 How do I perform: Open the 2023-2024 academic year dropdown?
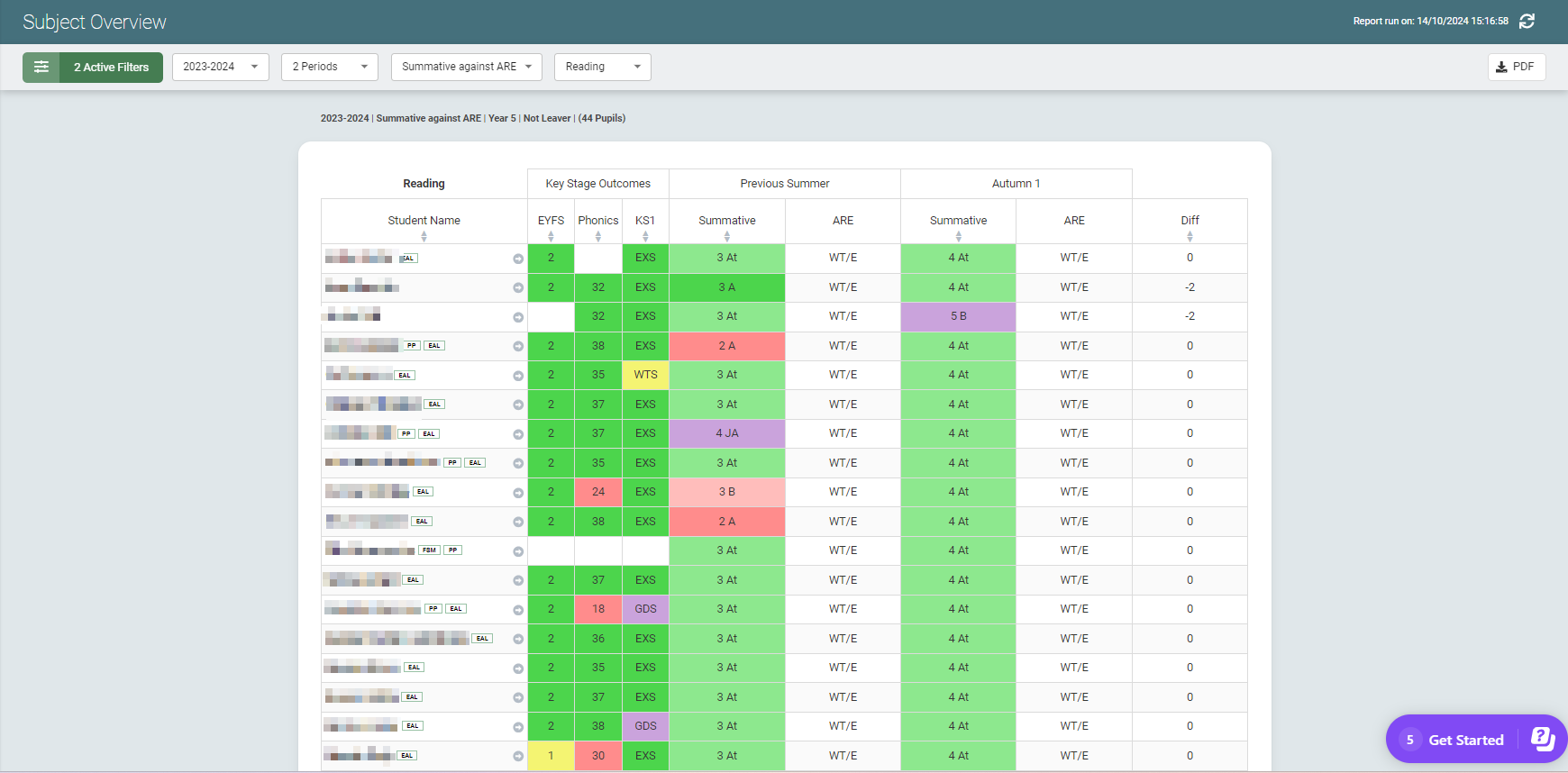(220, 67)
